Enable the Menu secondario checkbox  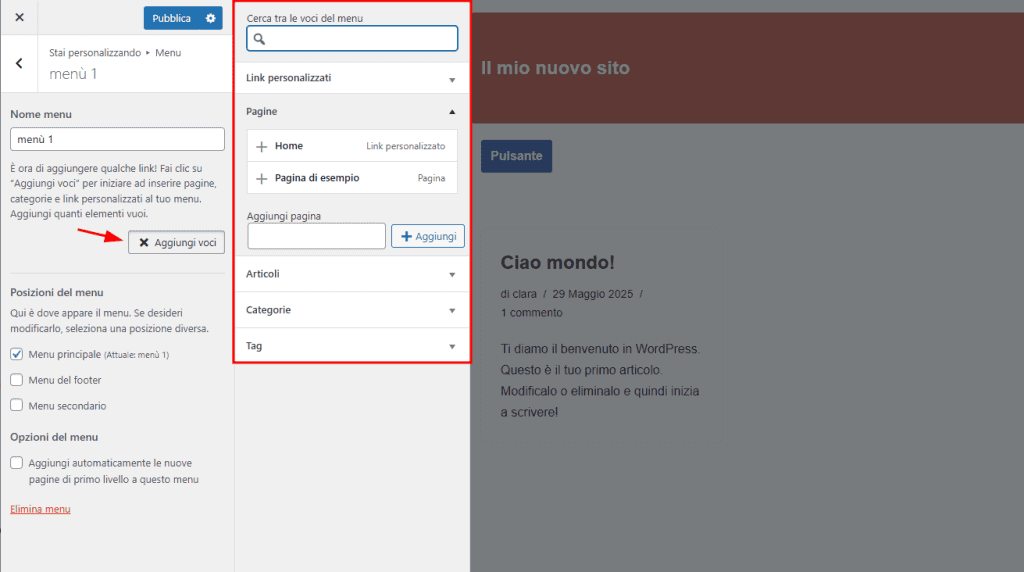[16, 405]
